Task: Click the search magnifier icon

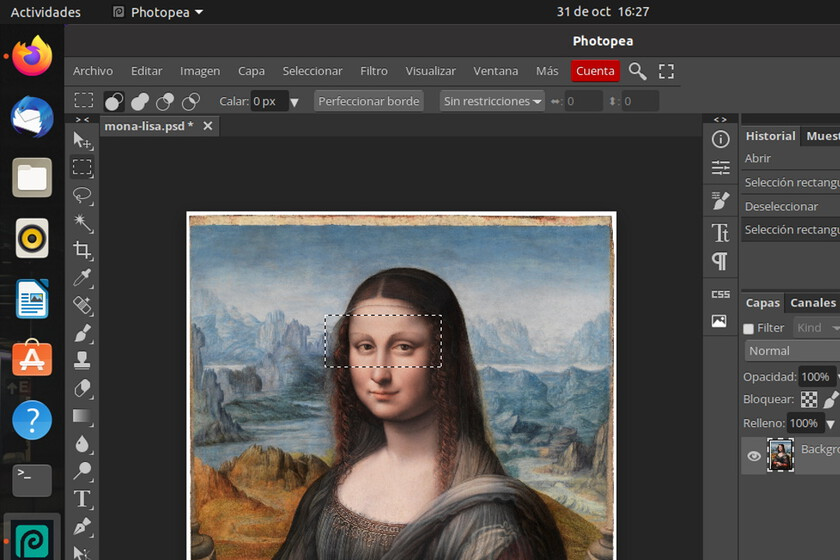Action: tap(637, 71)
